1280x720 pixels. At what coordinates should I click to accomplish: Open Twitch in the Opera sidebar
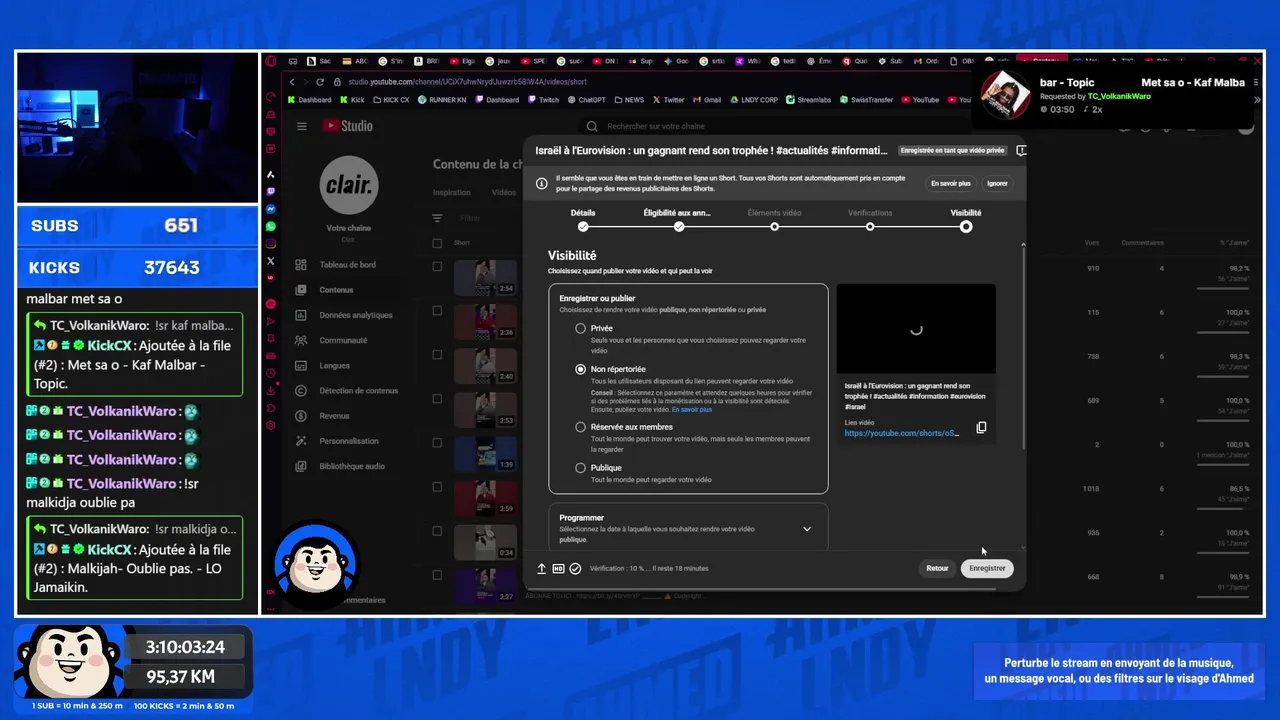(271, 190)
